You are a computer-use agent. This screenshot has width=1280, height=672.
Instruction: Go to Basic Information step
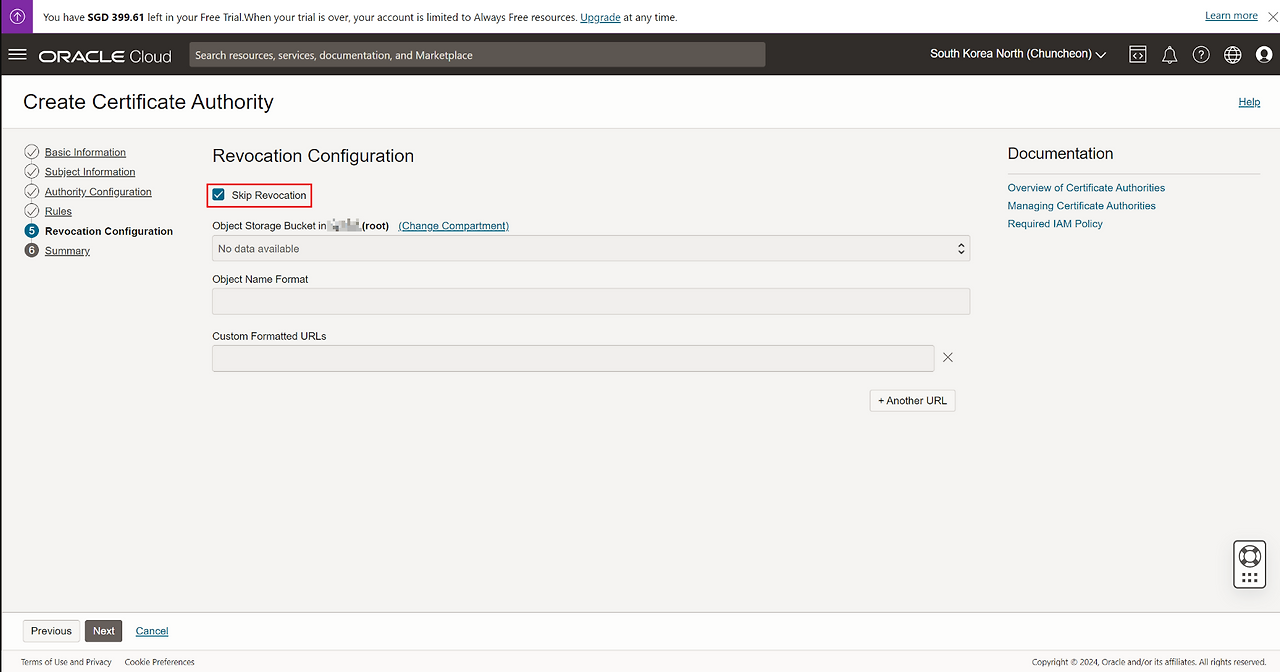[85, 153]
